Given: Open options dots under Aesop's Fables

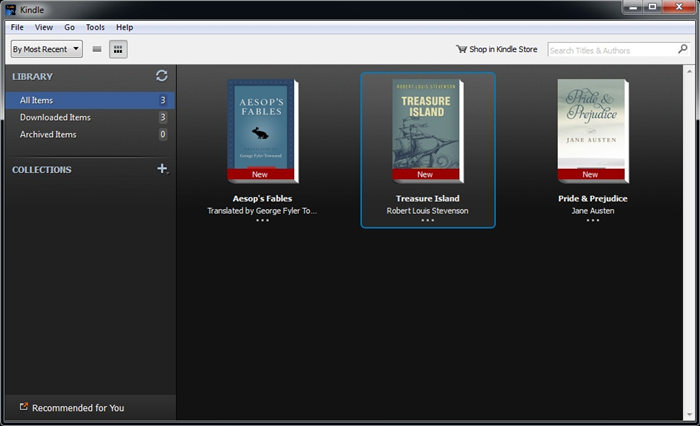Looking at the screenshot, I should click(x=262, y=220).
